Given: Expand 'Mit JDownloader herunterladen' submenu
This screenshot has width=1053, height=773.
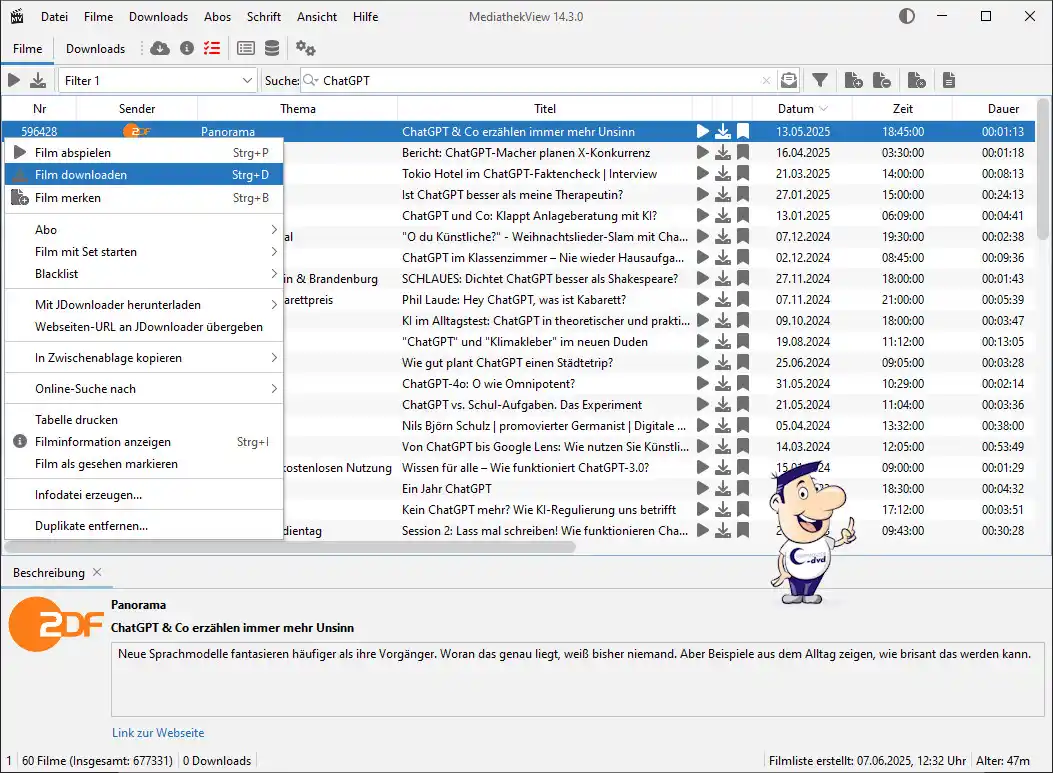Looking at the screenshot, I should click(144, 305).
